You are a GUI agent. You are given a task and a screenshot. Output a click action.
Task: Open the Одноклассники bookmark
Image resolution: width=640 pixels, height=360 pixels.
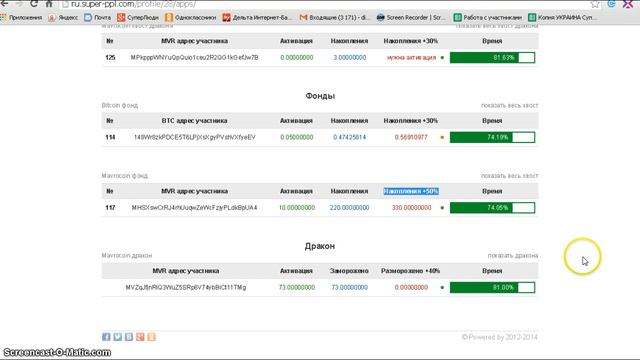pyautogui.click(x=191, y=18)
